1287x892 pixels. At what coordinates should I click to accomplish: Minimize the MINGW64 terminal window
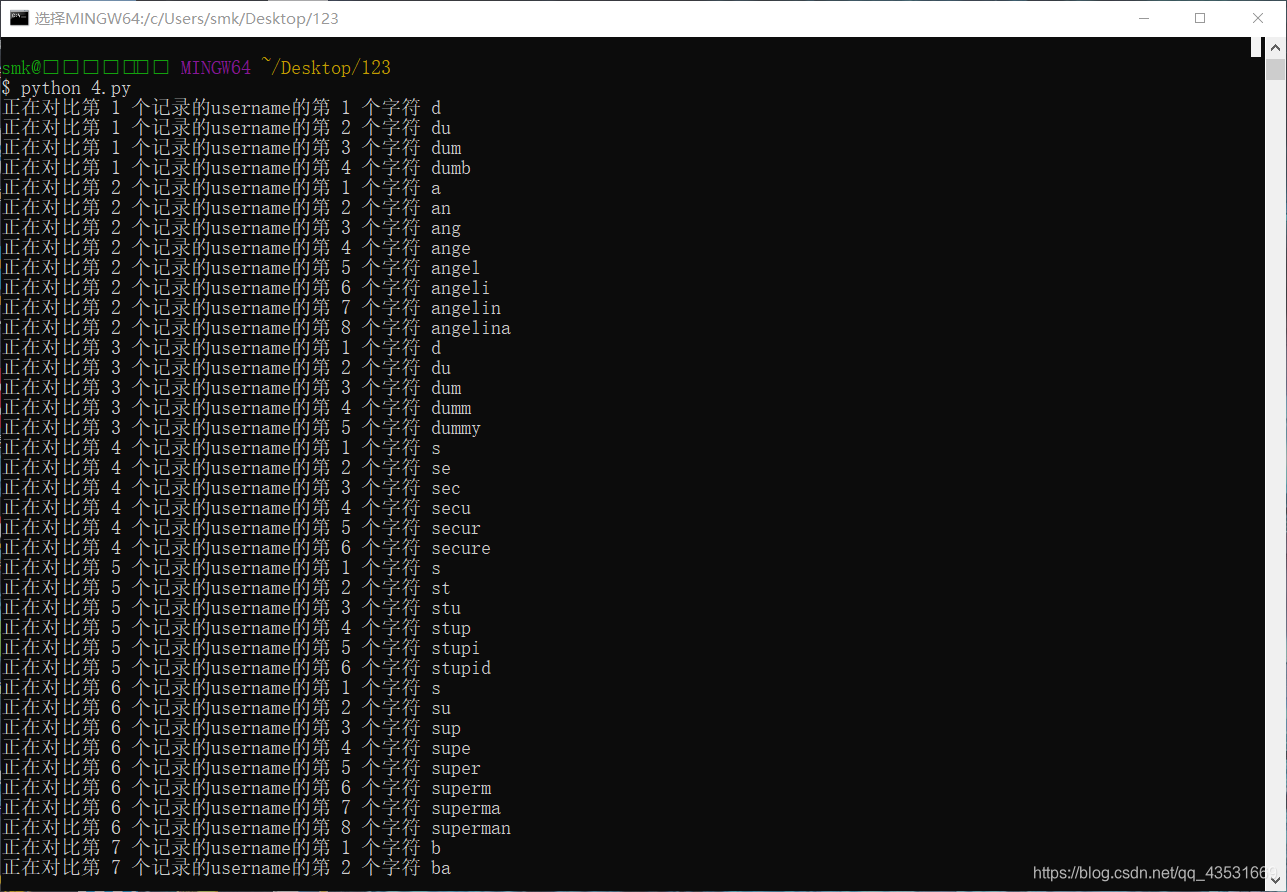[x=1143, y=18]
